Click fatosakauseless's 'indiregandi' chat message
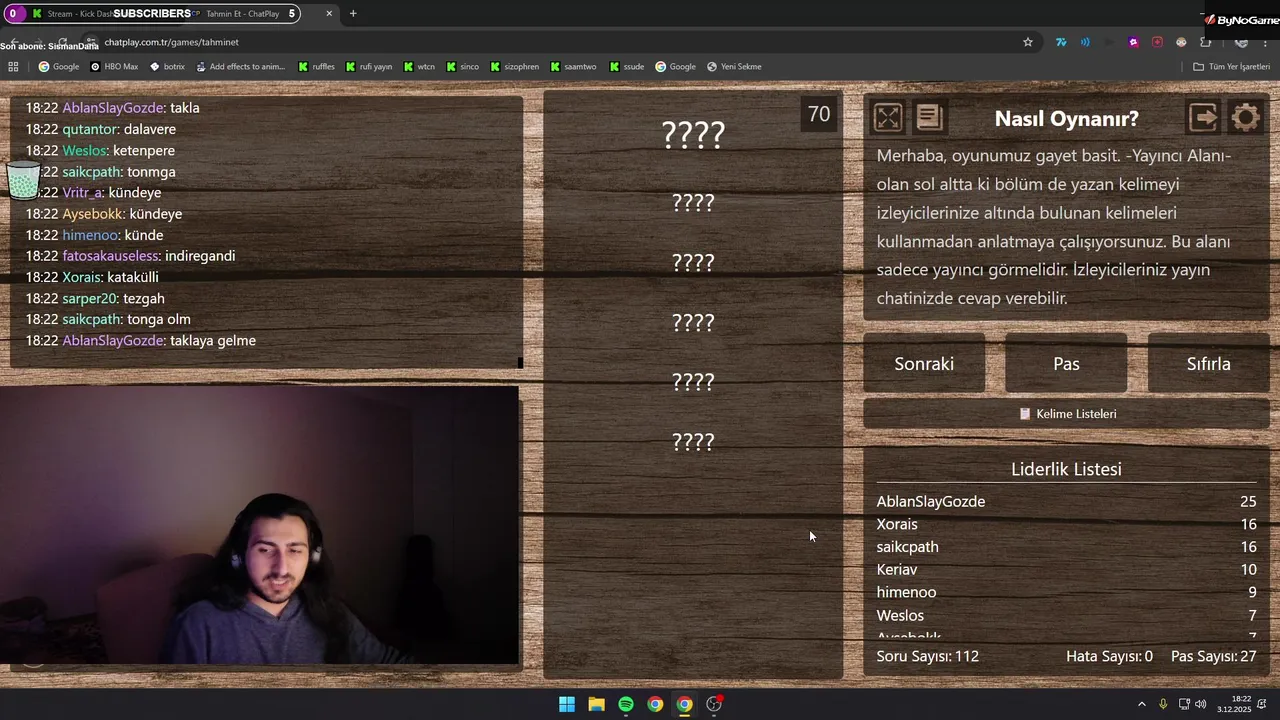Screen dimensions: 1280x720 tap(200, 256)
